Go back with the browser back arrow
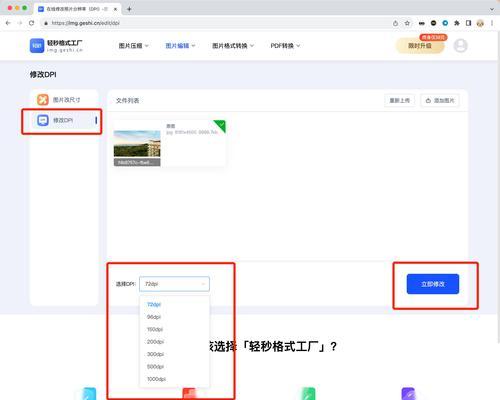Viewport: 500px width, 400px height. [8, 23]
